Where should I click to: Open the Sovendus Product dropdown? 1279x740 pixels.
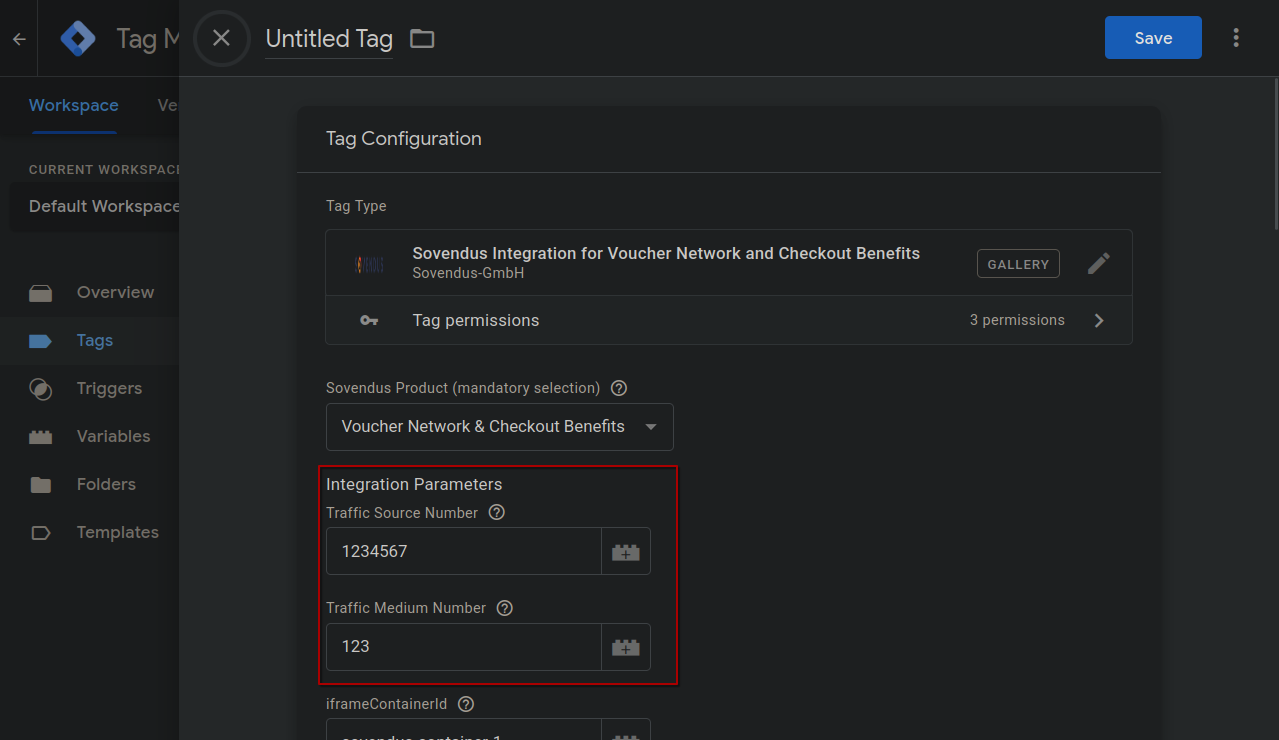[x=500, y=427]
